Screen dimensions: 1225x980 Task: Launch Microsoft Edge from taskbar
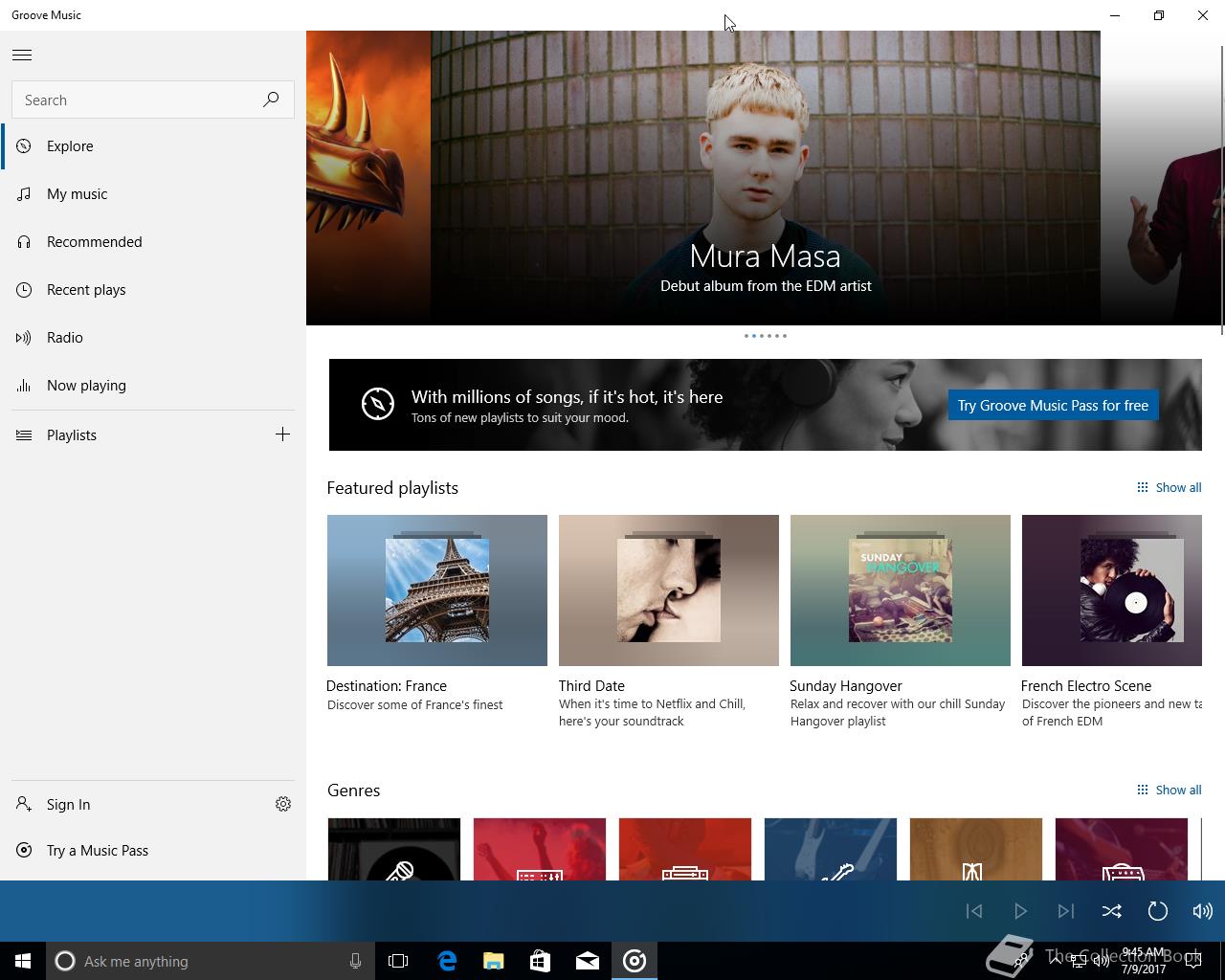tap(447, 961)
